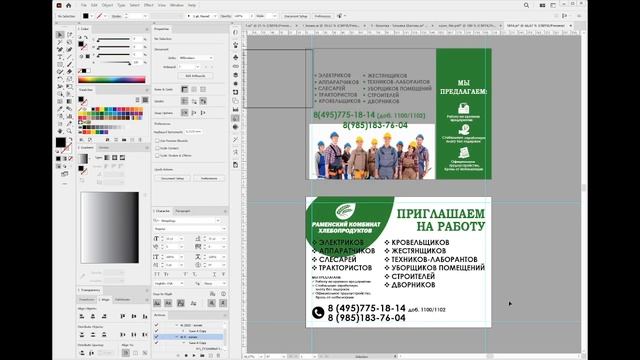
Task: Select the Line Segment tool
Action: point(69,57)
